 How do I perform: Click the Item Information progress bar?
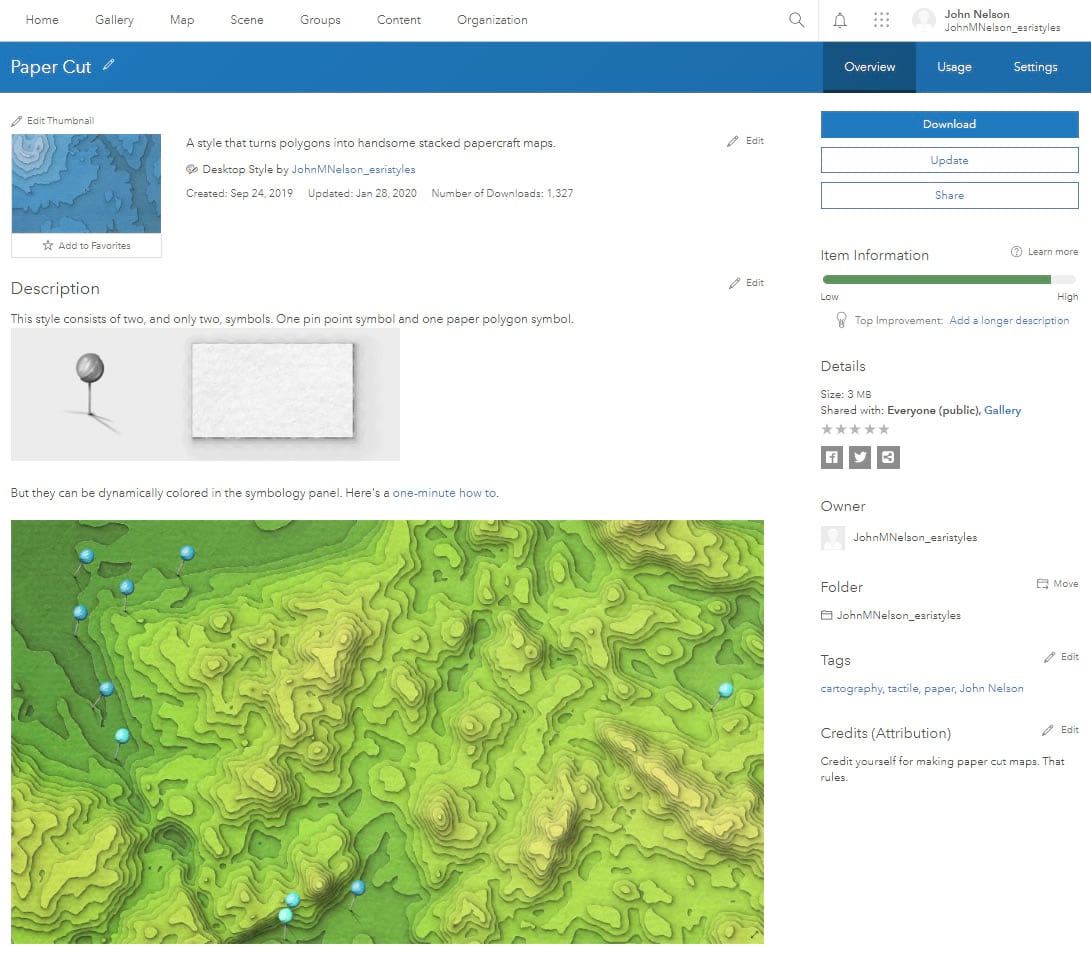[x=949, y=280]
